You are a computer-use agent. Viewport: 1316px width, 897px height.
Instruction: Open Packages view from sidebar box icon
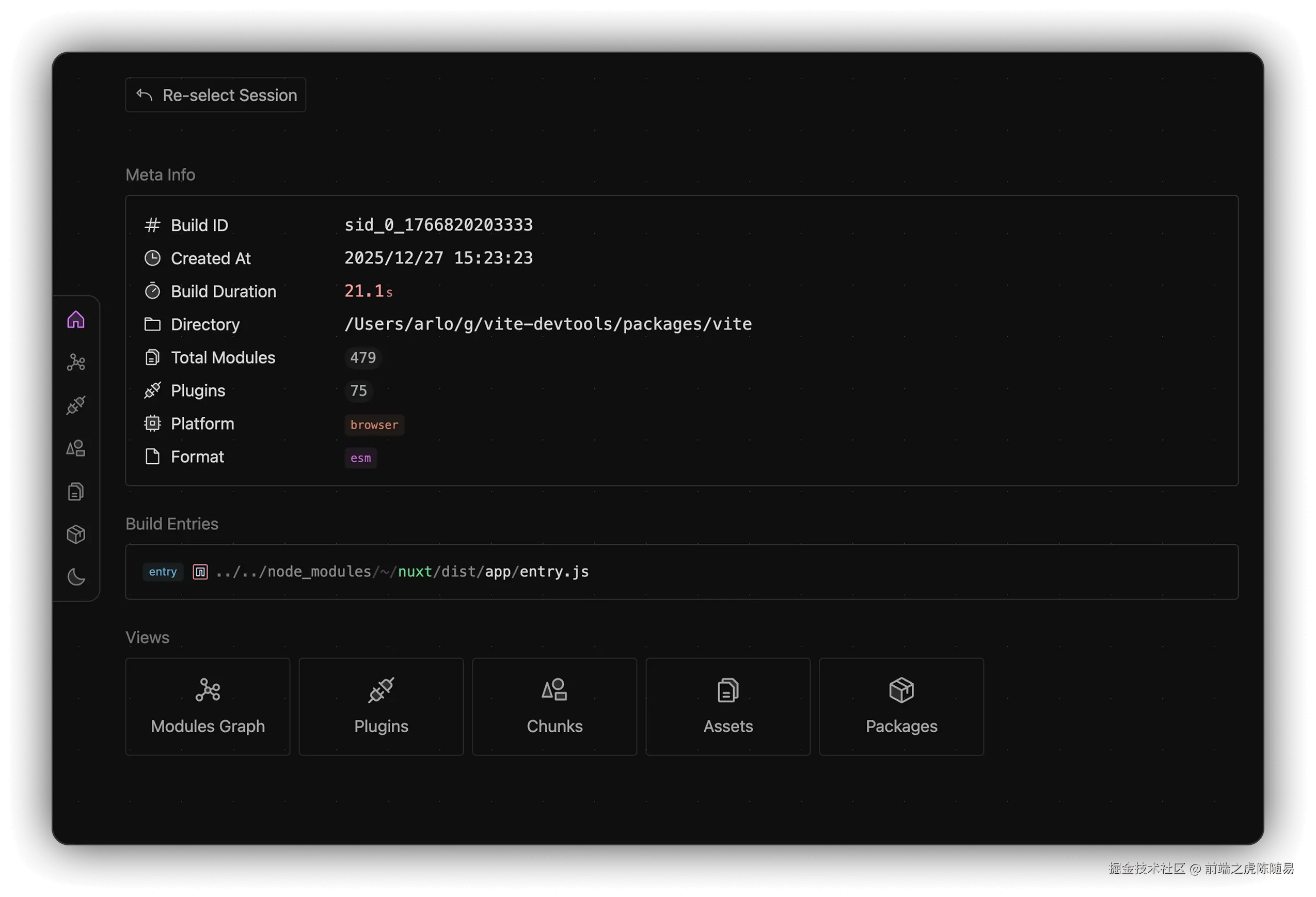point(76,534)
